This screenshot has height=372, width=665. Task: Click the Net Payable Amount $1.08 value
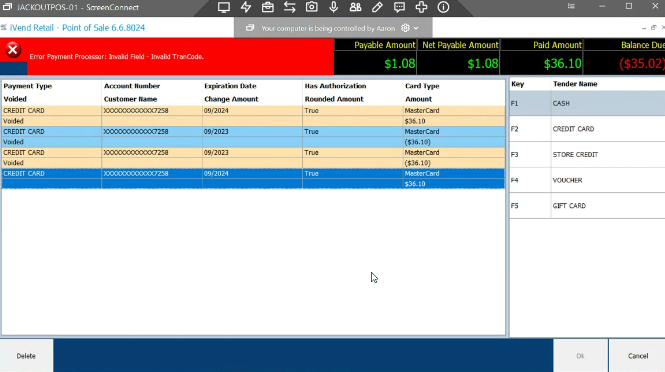[483, 64]
